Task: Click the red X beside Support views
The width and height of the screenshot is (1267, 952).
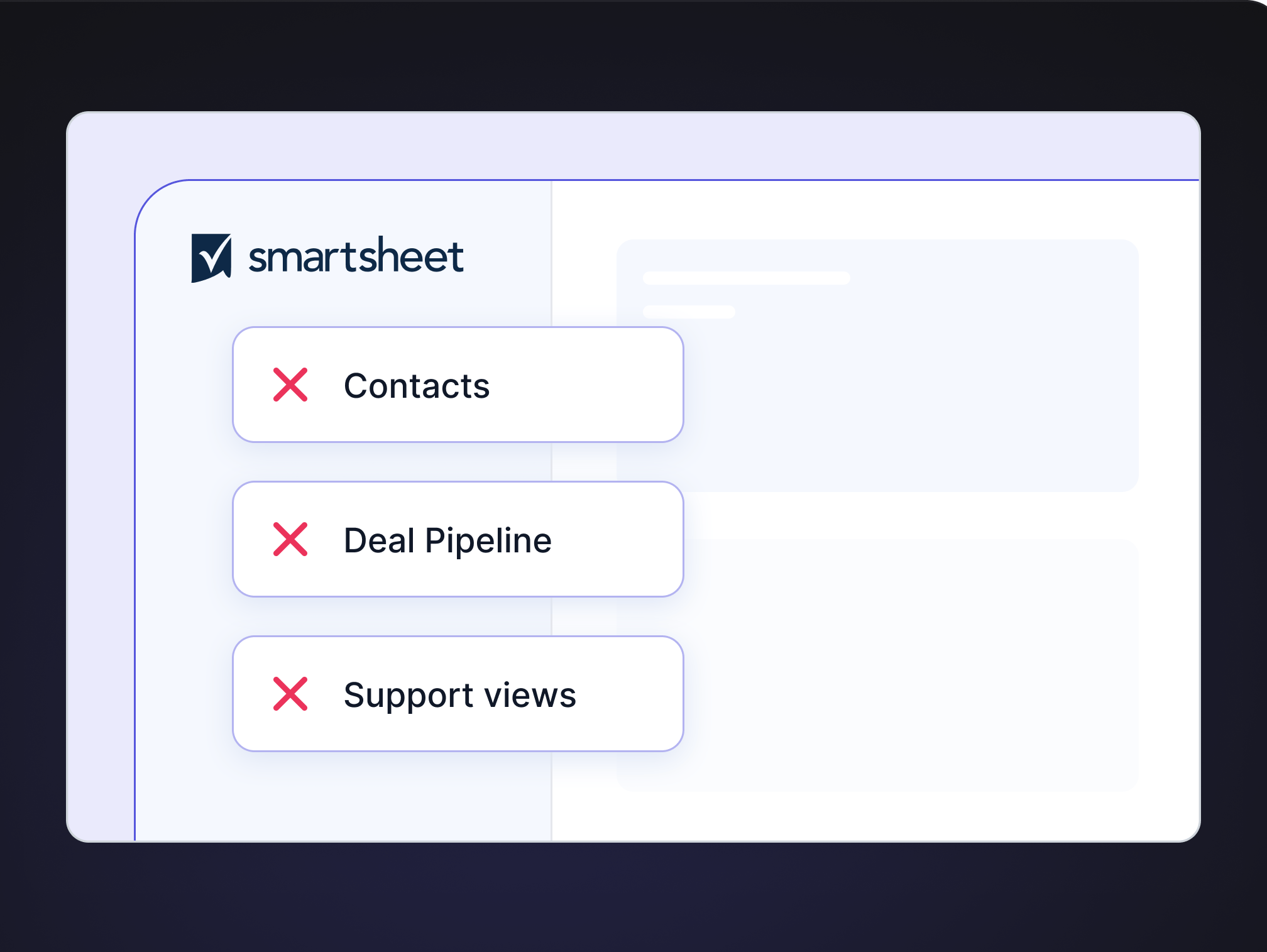Action: [x=290, y=694]
